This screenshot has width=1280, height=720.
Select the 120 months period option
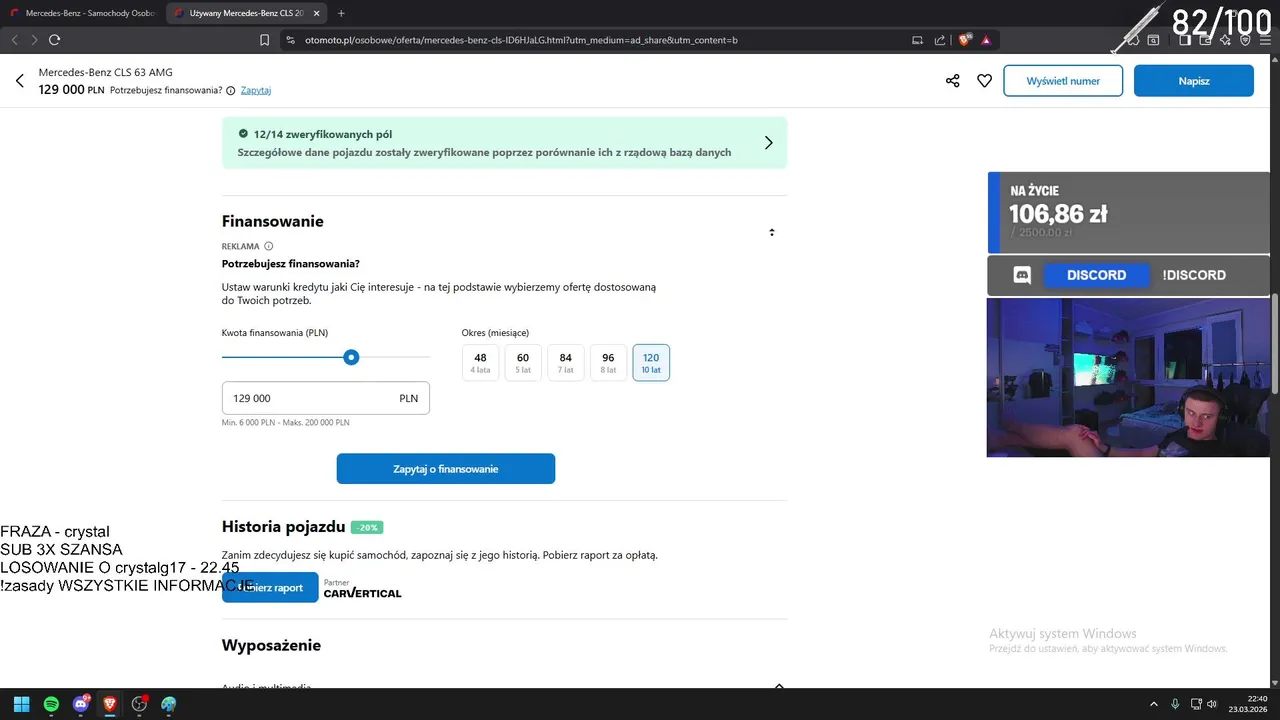[651, 363]
